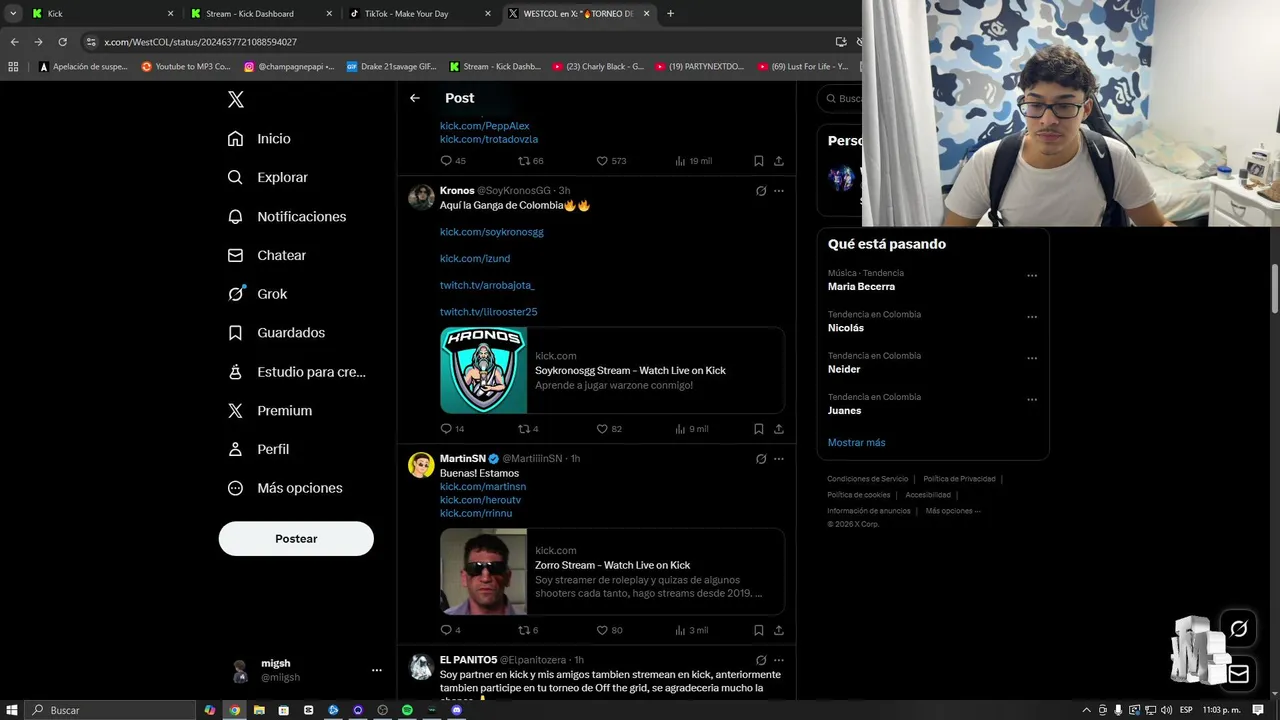
Task: Click reply icon on Kronos post
Action: (447, 429)
